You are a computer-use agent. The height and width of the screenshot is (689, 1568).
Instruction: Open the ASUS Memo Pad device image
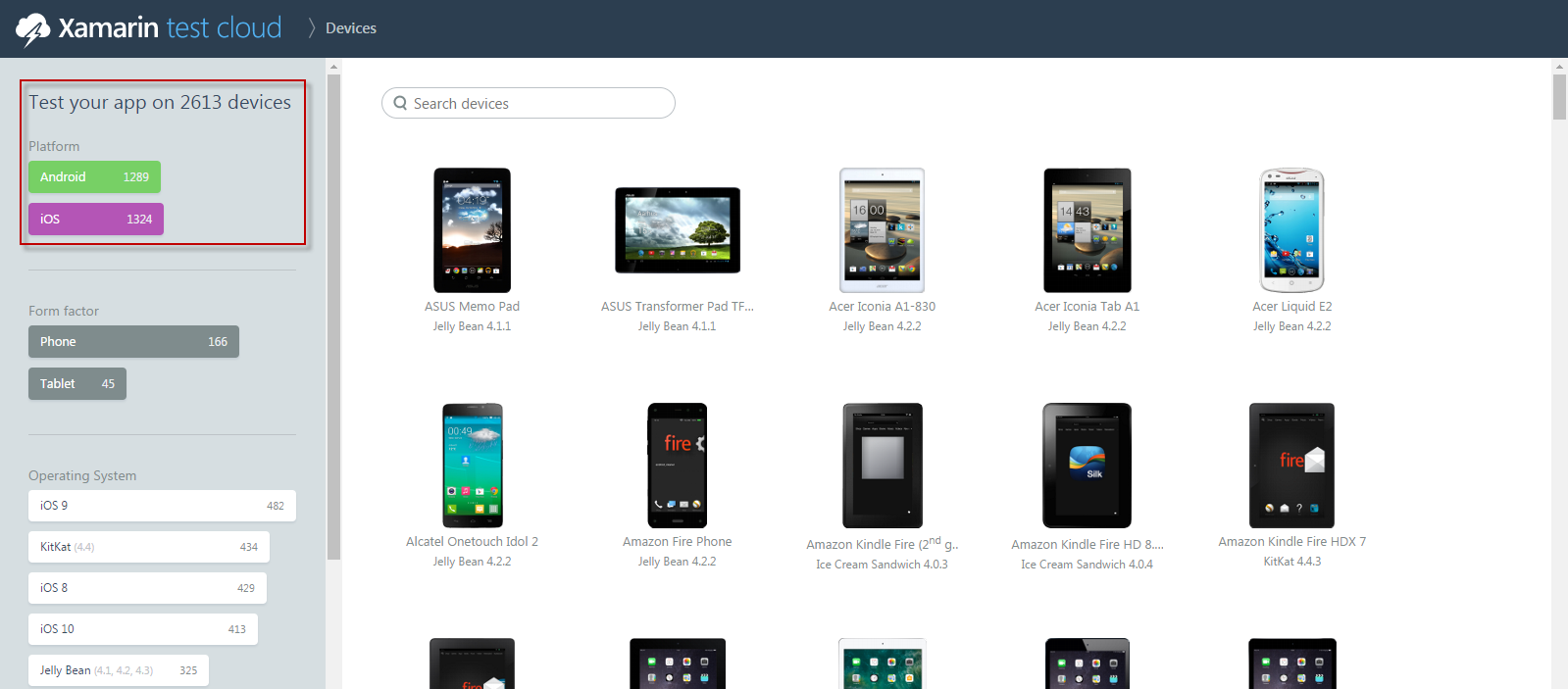[472, 230]
